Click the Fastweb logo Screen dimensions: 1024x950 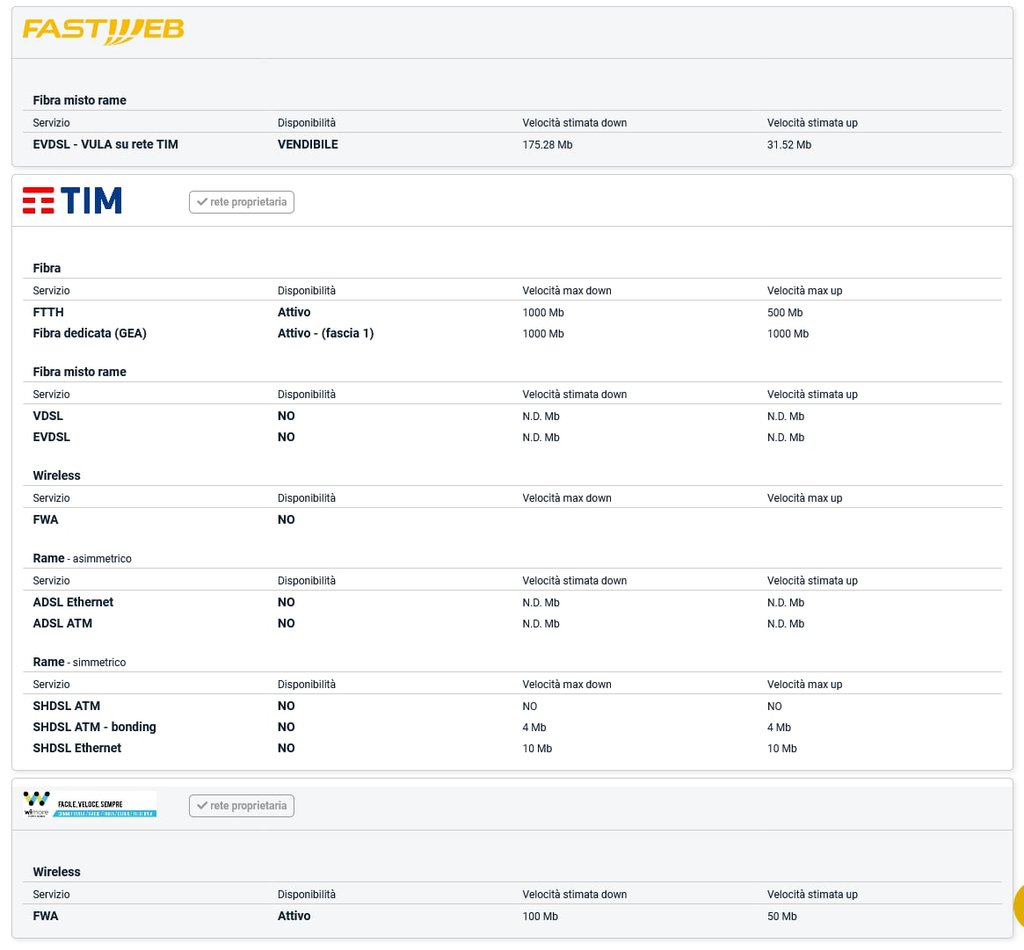103,30
